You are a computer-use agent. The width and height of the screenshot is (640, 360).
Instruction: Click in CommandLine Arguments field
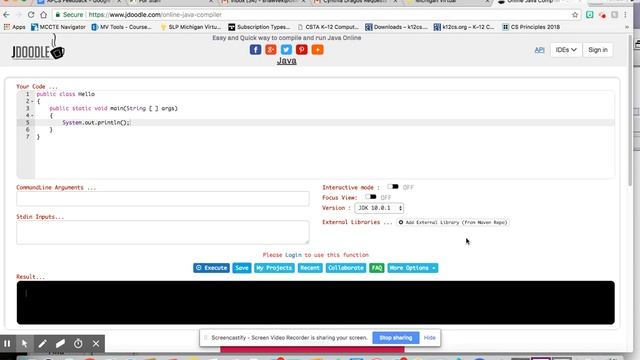pos(163,199)
